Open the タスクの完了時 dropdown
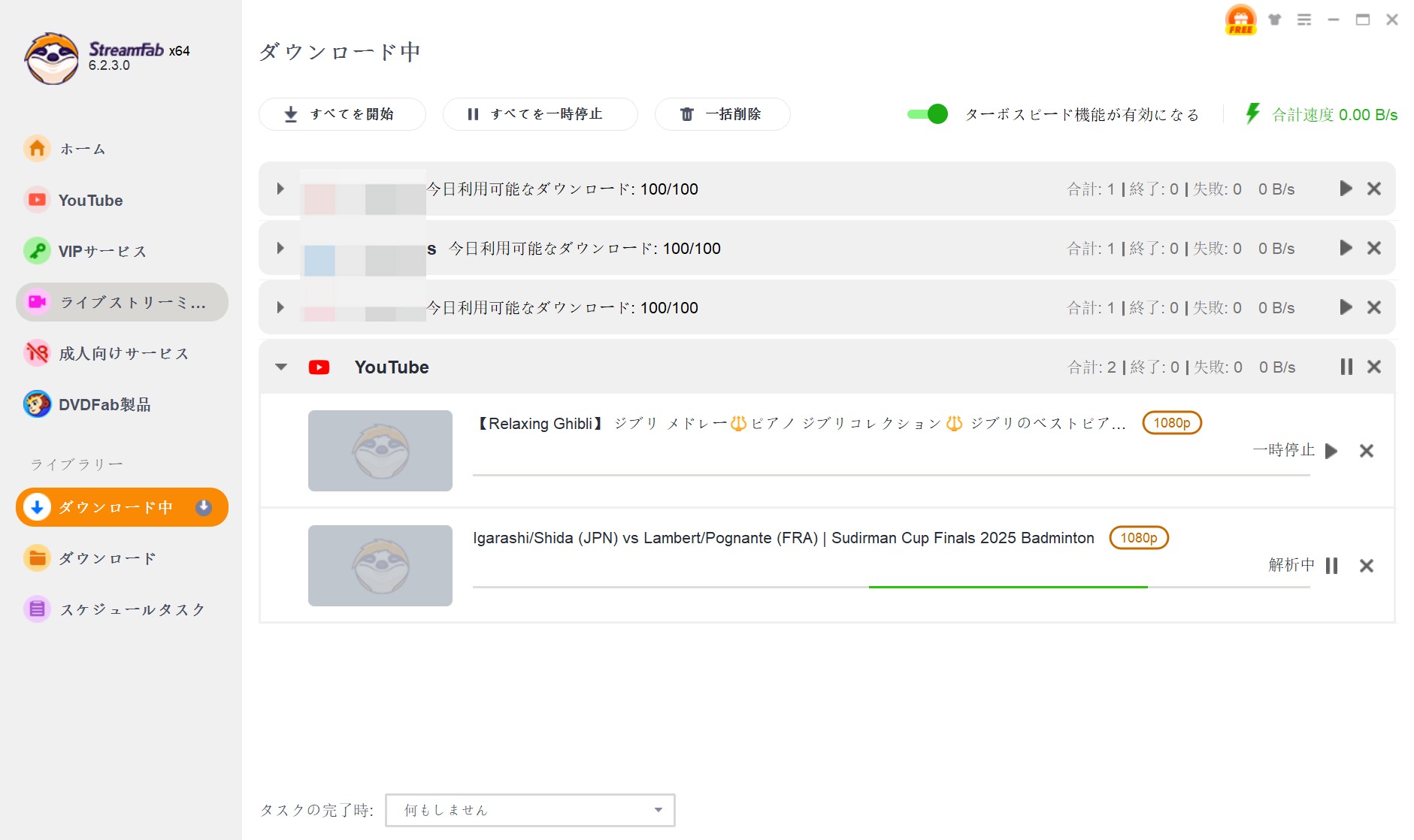The height and width of the screenshot is (840, 1414). (x=530, y=810)
